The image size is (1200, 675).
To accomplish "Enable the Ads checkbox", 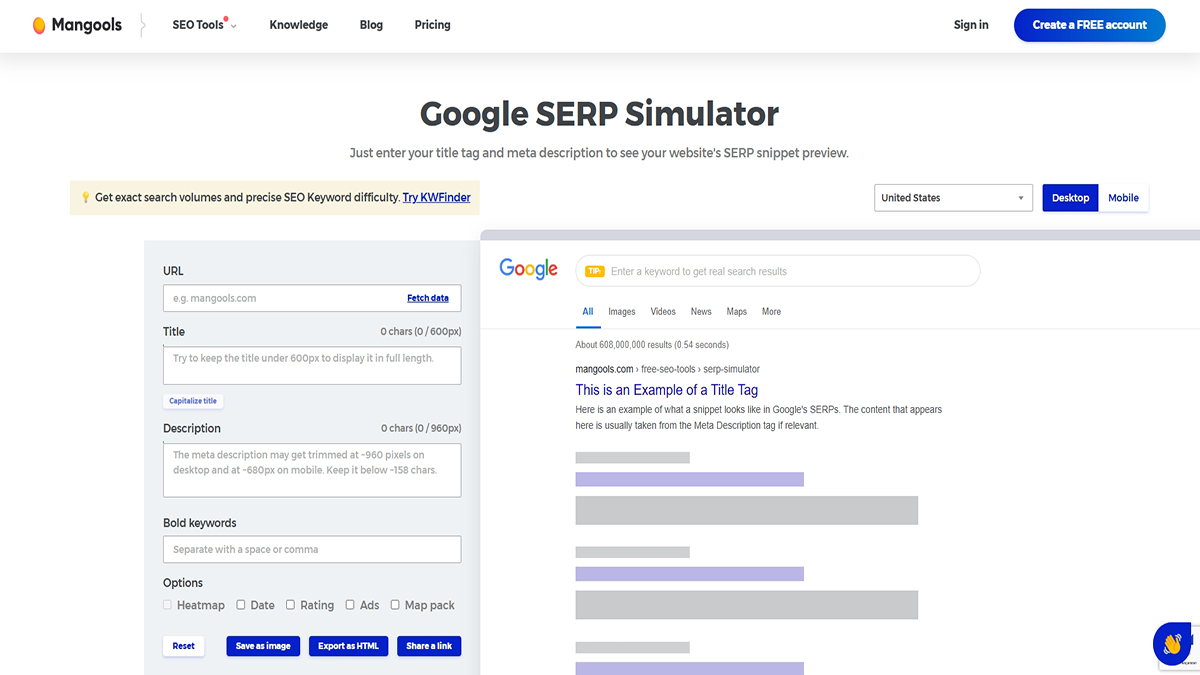I will 350,605.
